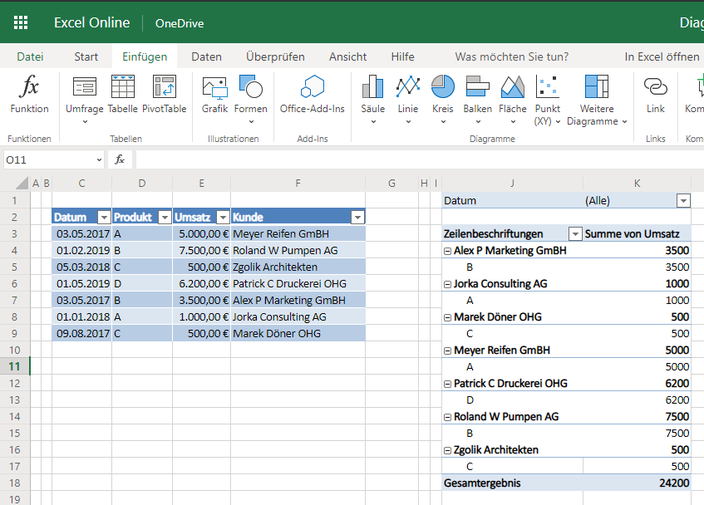
Task: Insert a Link with the chain icon
Action: pyautogui.click(x=656, y=94)
